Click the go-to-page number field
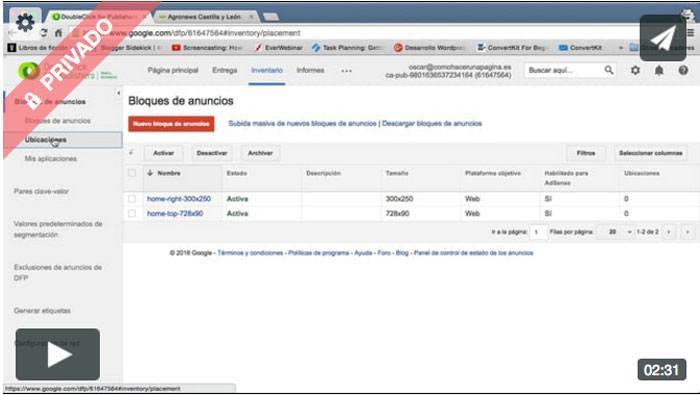Viewport: 700px width, 395px height. (x=538, y=232)
